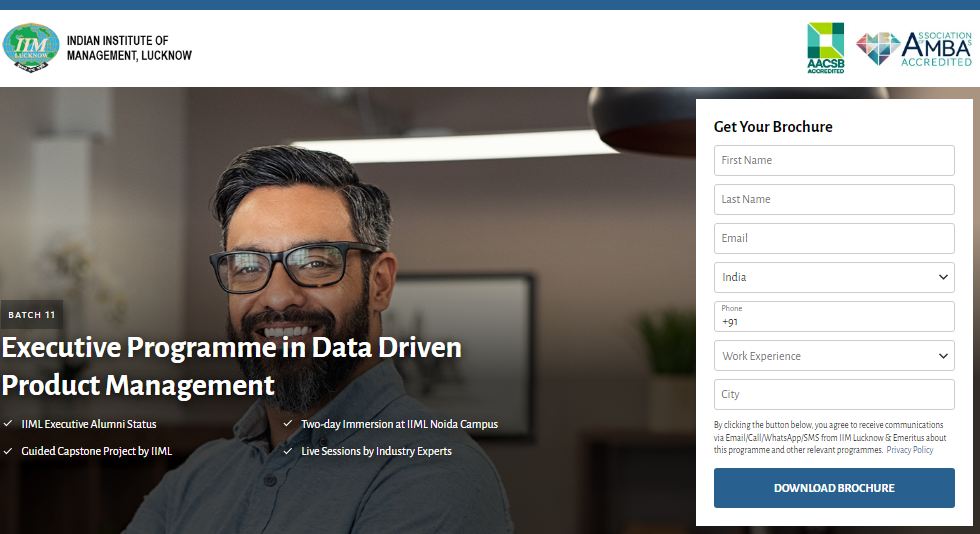Open the Privacy Policy link

click(909, 450)
